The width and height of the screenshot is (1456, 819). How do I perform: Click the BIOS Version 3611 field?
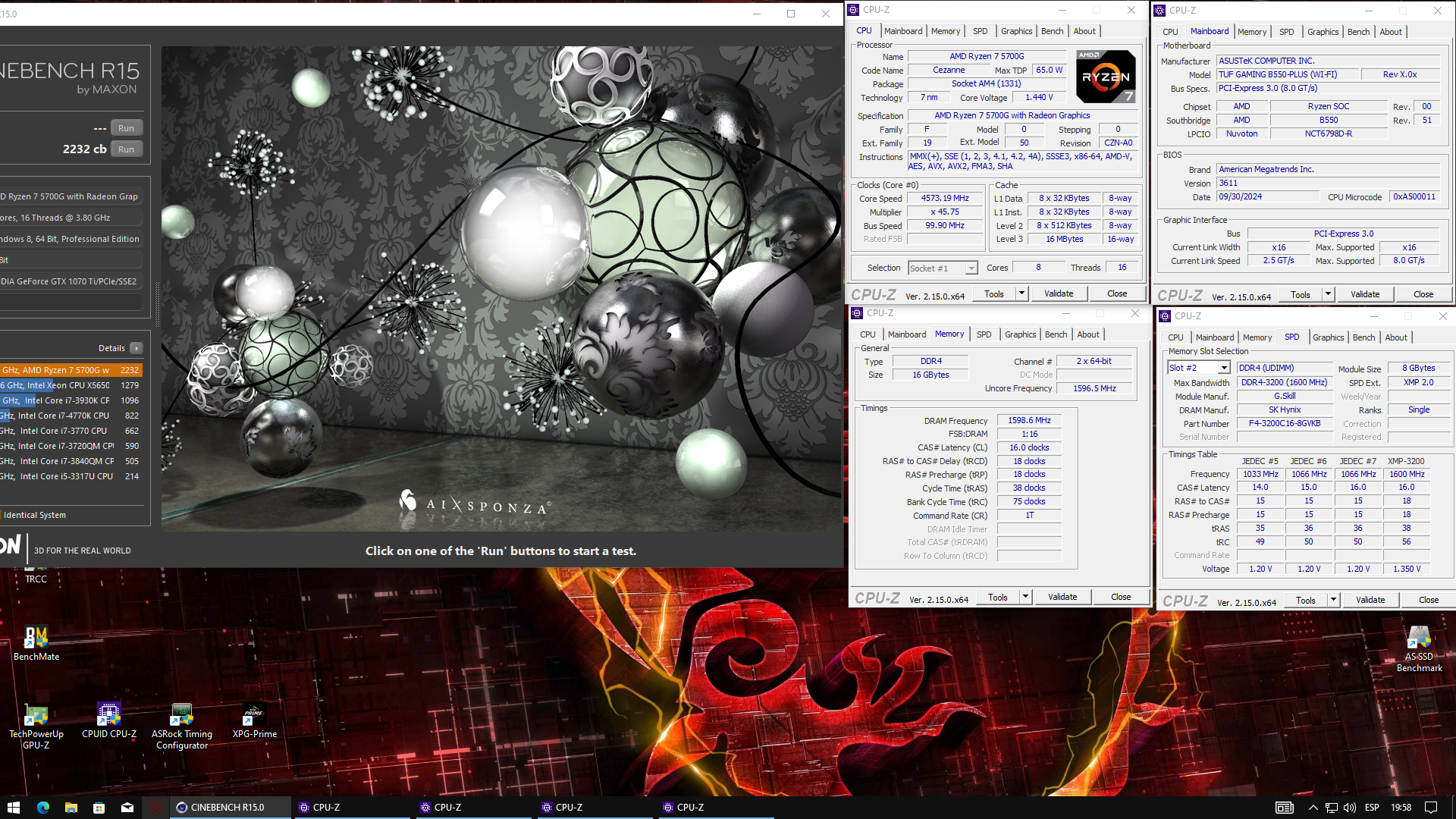[1328, 183]
